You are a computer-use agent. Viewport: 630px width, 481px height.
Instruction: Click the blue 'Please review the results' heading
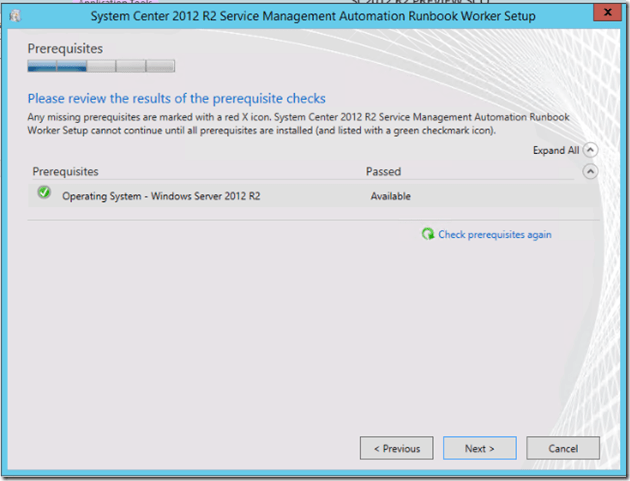[x=176, y=99]
